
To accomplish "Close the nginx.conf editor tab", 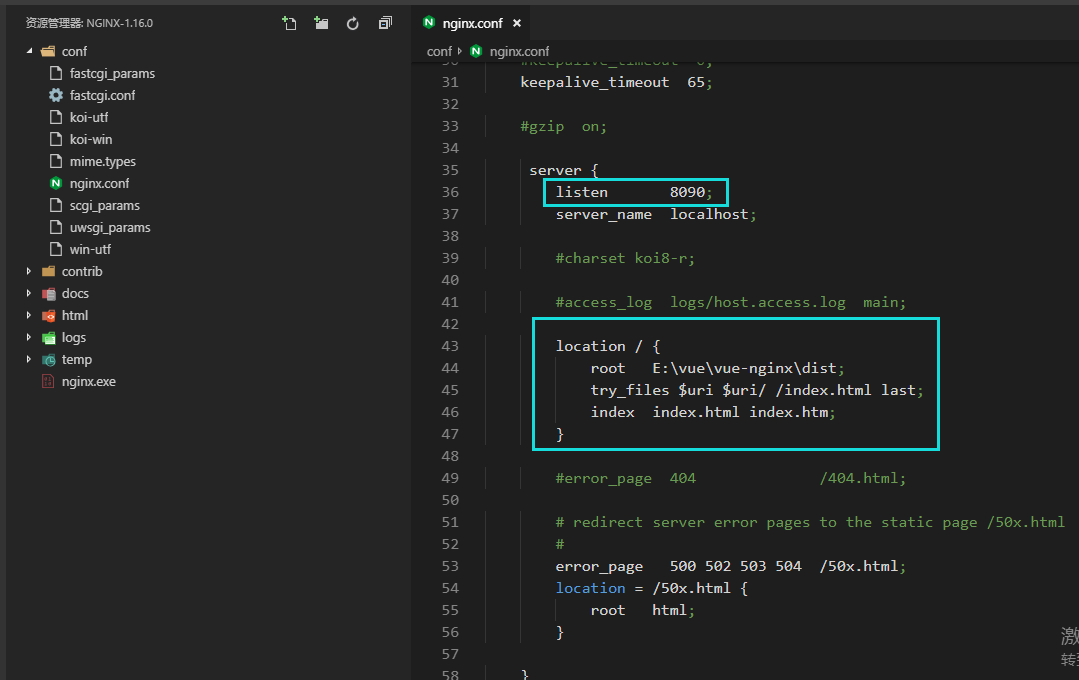I will 517,23.
